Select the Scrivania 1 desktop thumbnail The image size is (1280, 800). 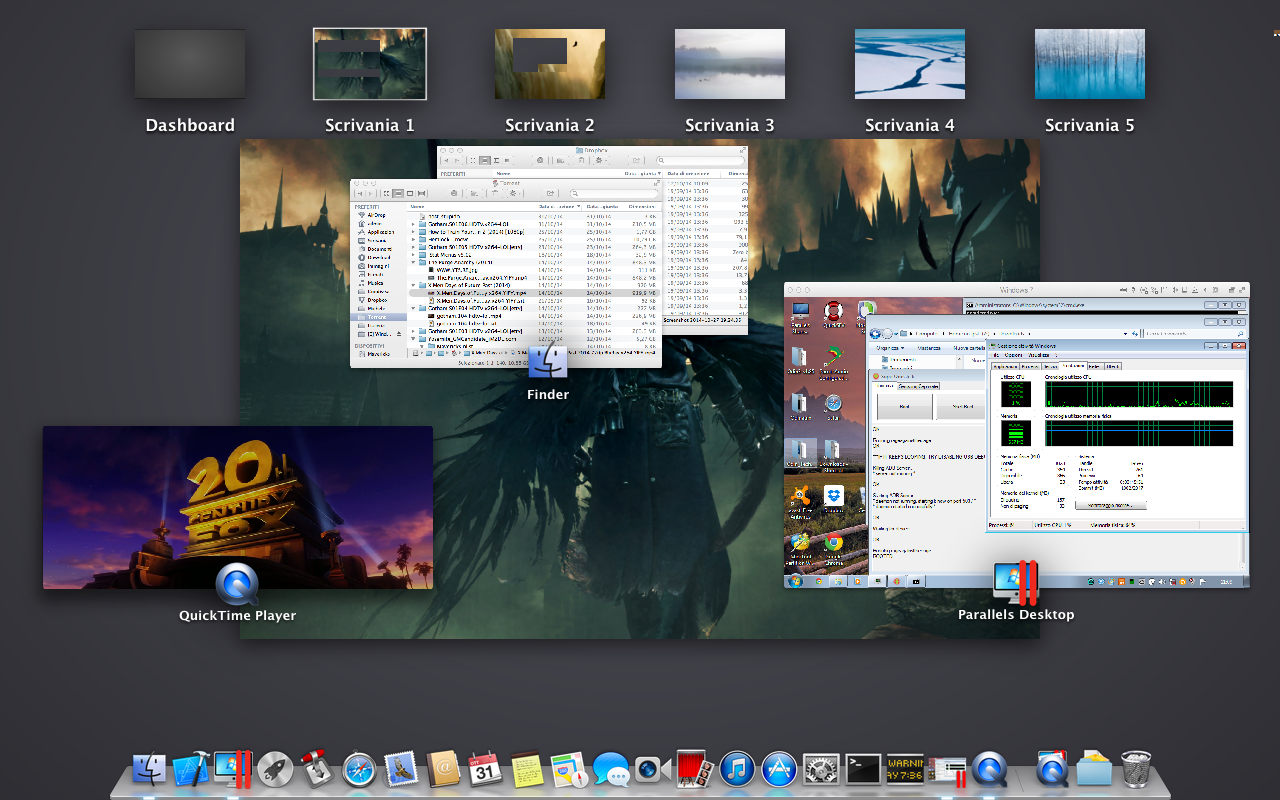(x=370, y=64)
